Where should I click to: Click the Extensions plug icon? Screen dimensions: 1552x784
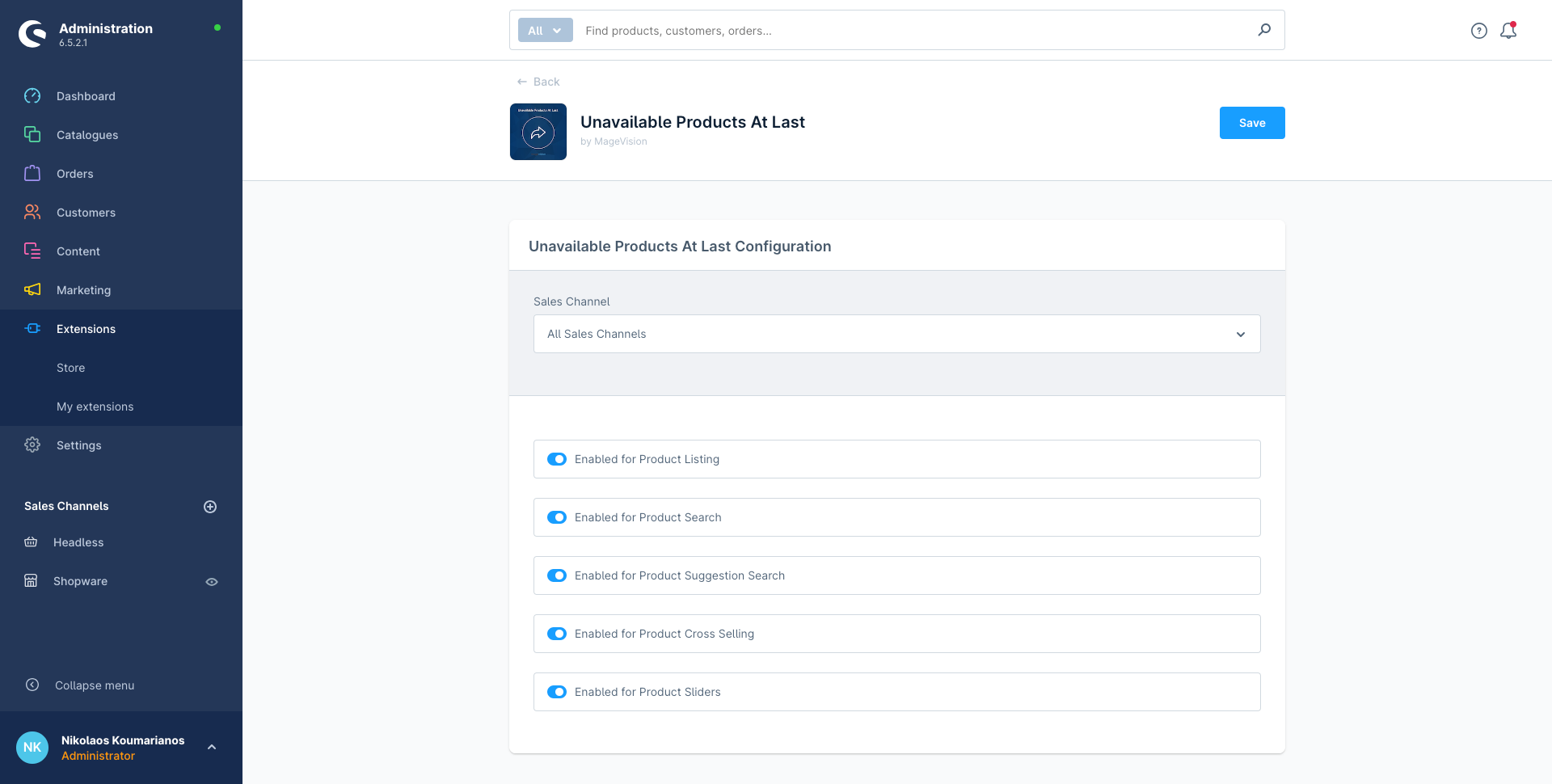[x=32, y=329]
